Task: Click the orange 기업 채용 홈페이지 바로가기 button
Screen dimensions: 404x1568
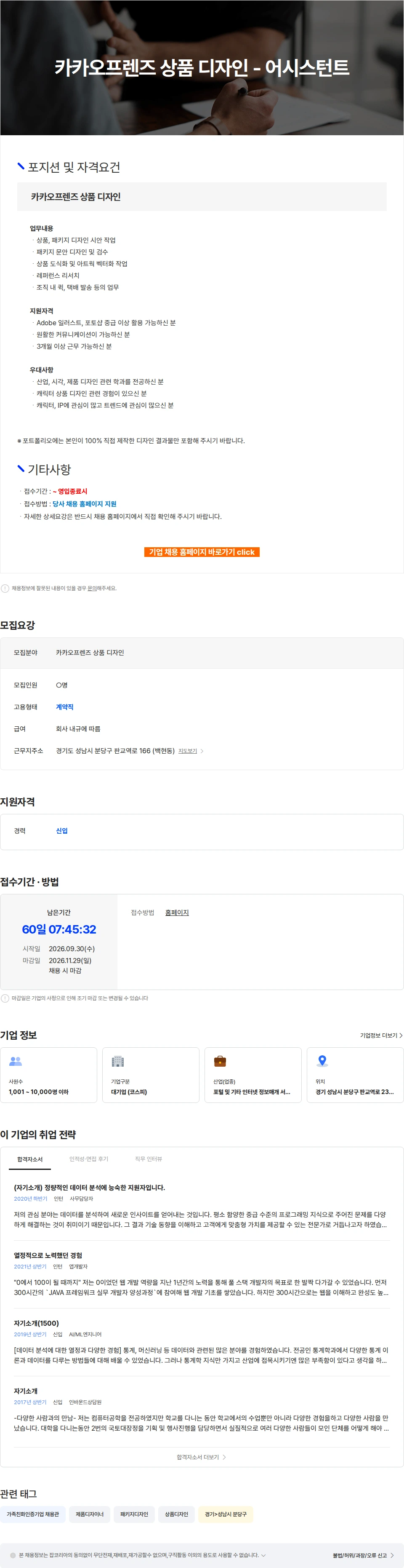Action: pos(202,551)
